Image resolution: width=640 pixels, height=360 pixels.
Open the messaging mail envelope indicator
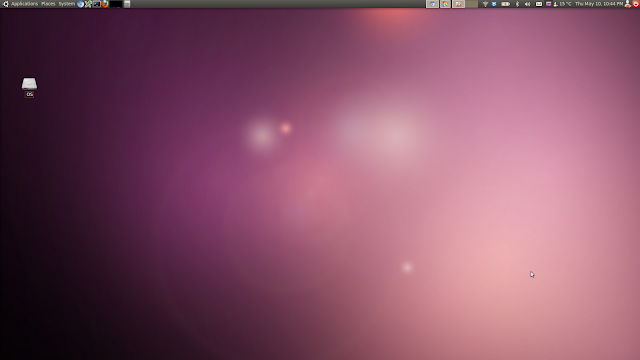click(539, 4)
